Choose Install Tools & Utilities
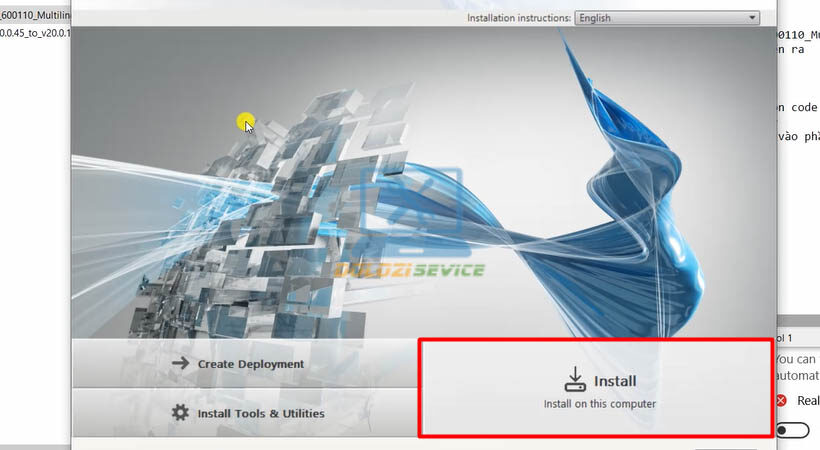Image resolution: width=820 pixels, height=450 pixels. point(260,413)
